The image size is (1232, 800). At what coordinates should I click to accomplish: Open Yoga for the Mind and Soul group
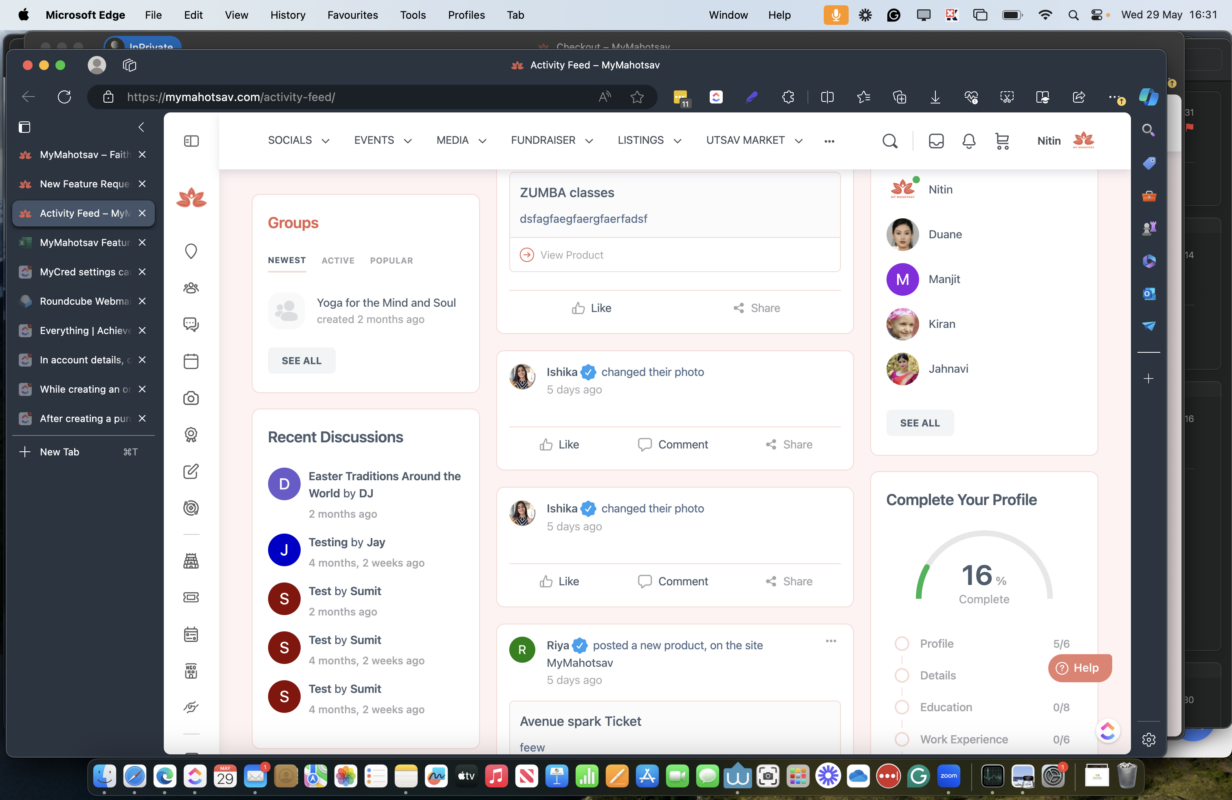click(x=386, y=303)
